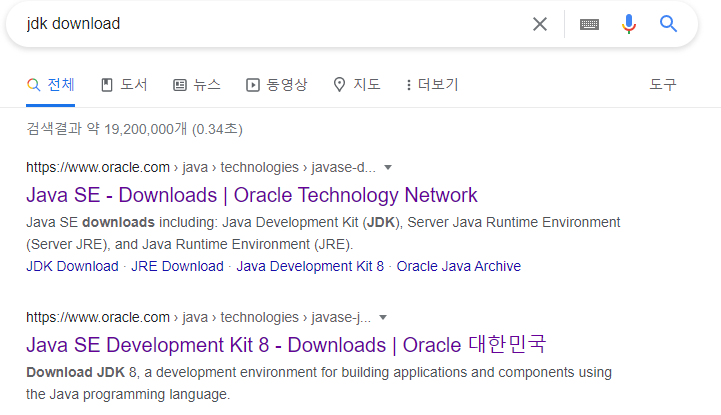The image size is (721, 415).
Task: Switch to the 도서 (Books) tab
Action: point(124,85)
